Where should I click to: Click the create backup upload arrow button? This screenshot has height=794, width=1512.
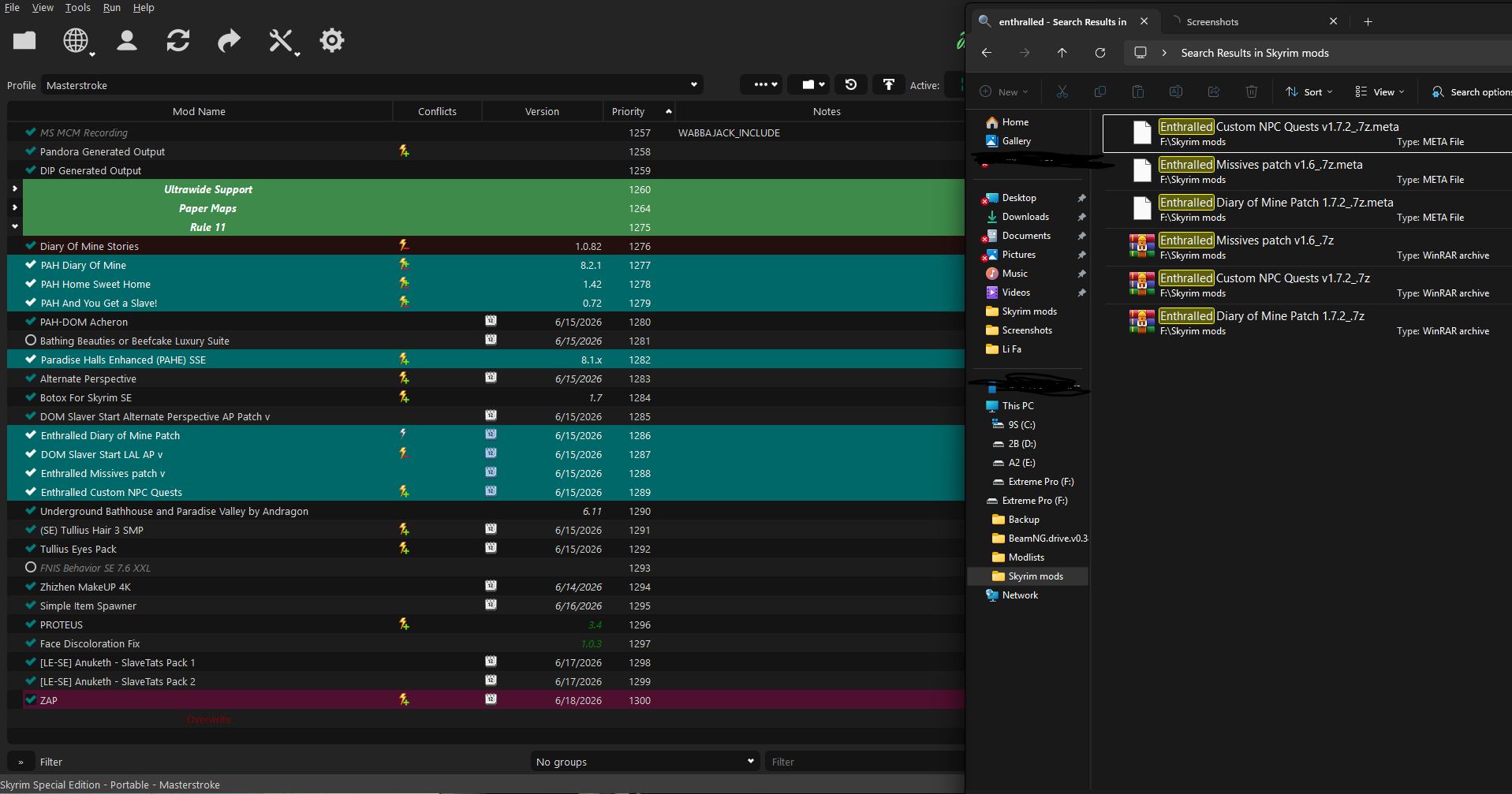click(x=889, y=84)
